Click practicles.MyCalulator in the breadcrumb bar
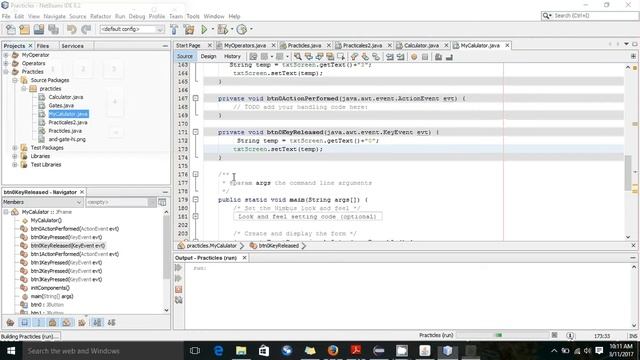Image resolution: width=640 pixels, height=360 pixels. [211, 246]
